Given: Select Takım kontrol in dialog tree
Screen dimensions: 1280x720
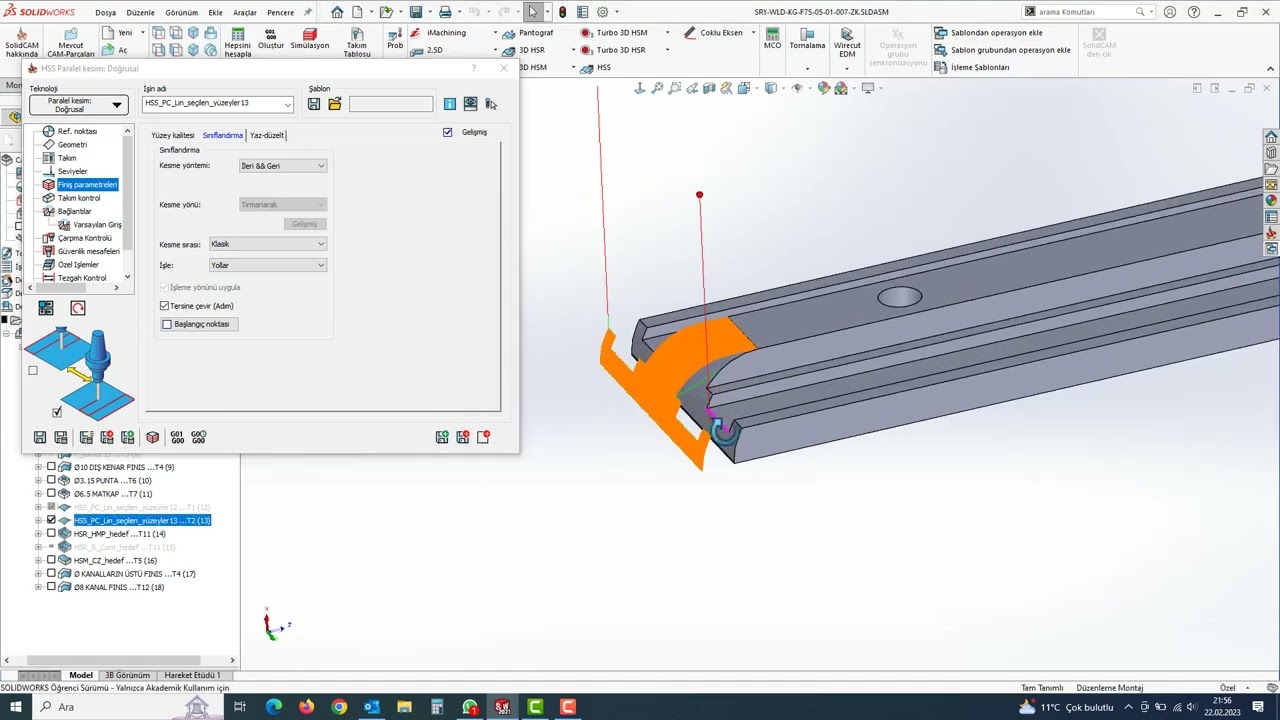Looking at the screenshot, I should tap(79, 198).
